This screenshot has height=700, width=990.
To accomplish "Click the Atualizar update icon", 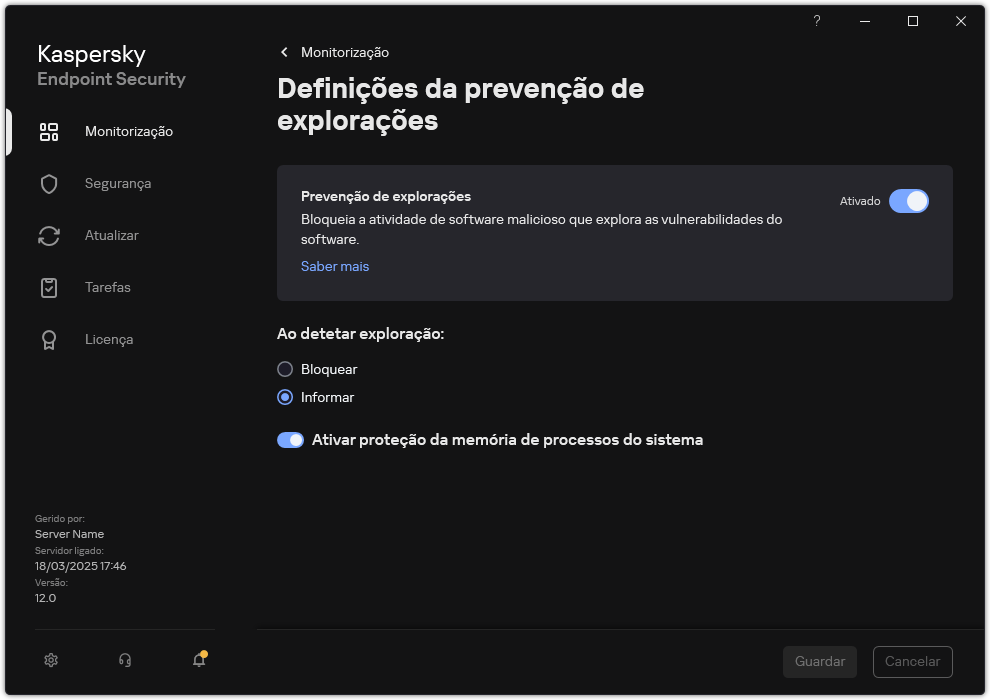I will [x=49, y=235].
